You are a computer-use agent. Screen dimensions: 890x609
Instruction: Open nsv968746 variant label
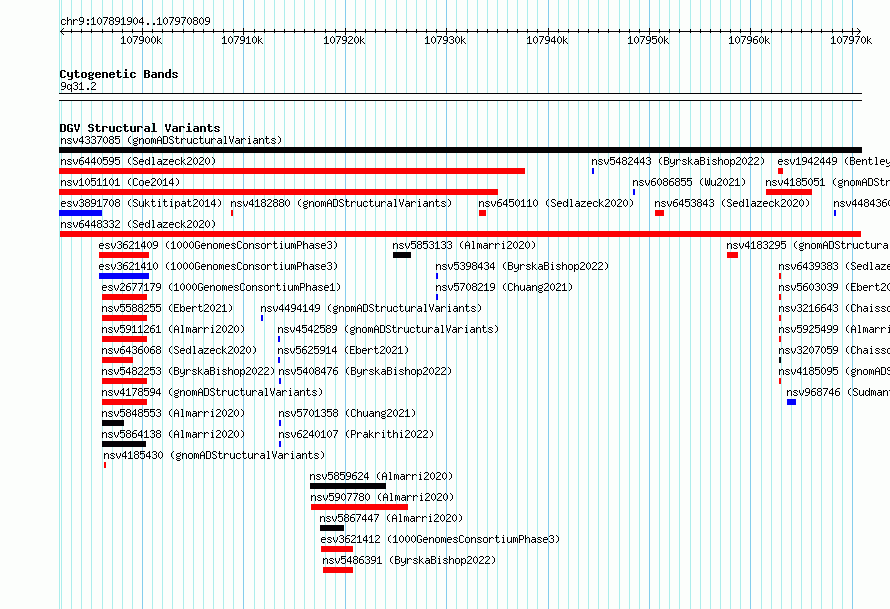(x=838, y=392)
